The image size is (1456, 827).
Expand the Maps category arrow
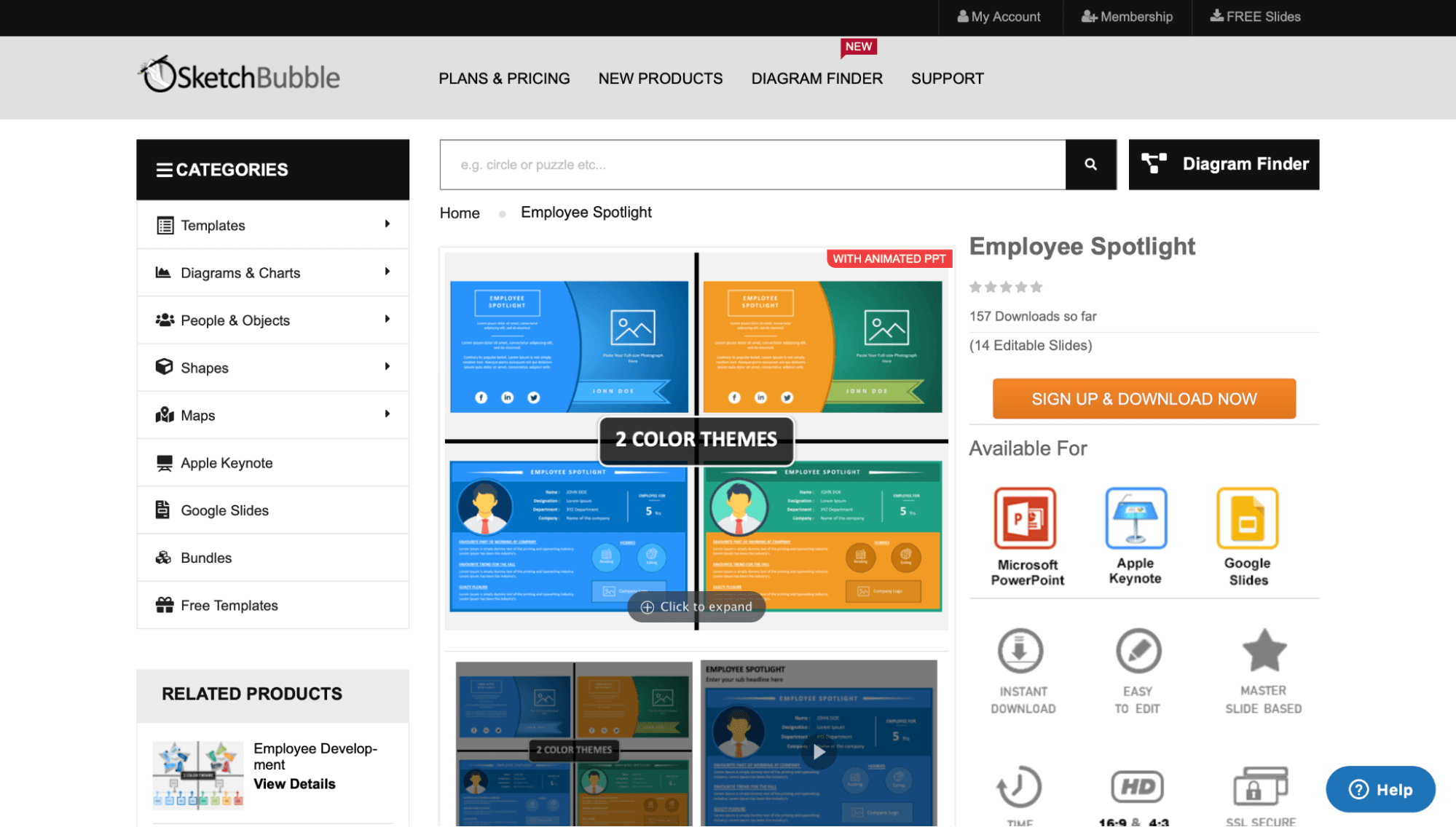pos(387,414)
